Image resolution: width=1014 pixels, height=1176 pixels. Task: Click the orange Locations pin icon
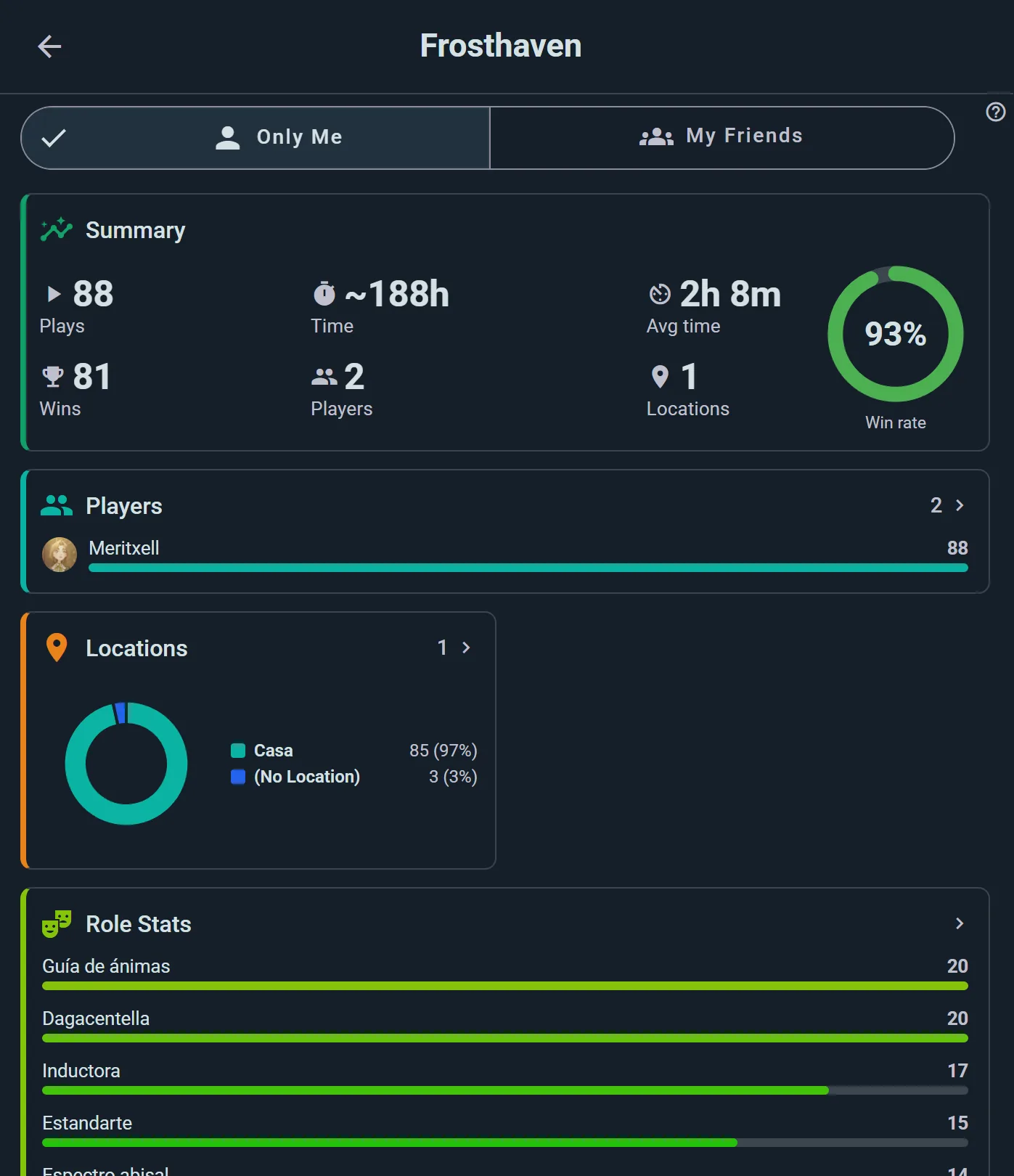point(57,648)
